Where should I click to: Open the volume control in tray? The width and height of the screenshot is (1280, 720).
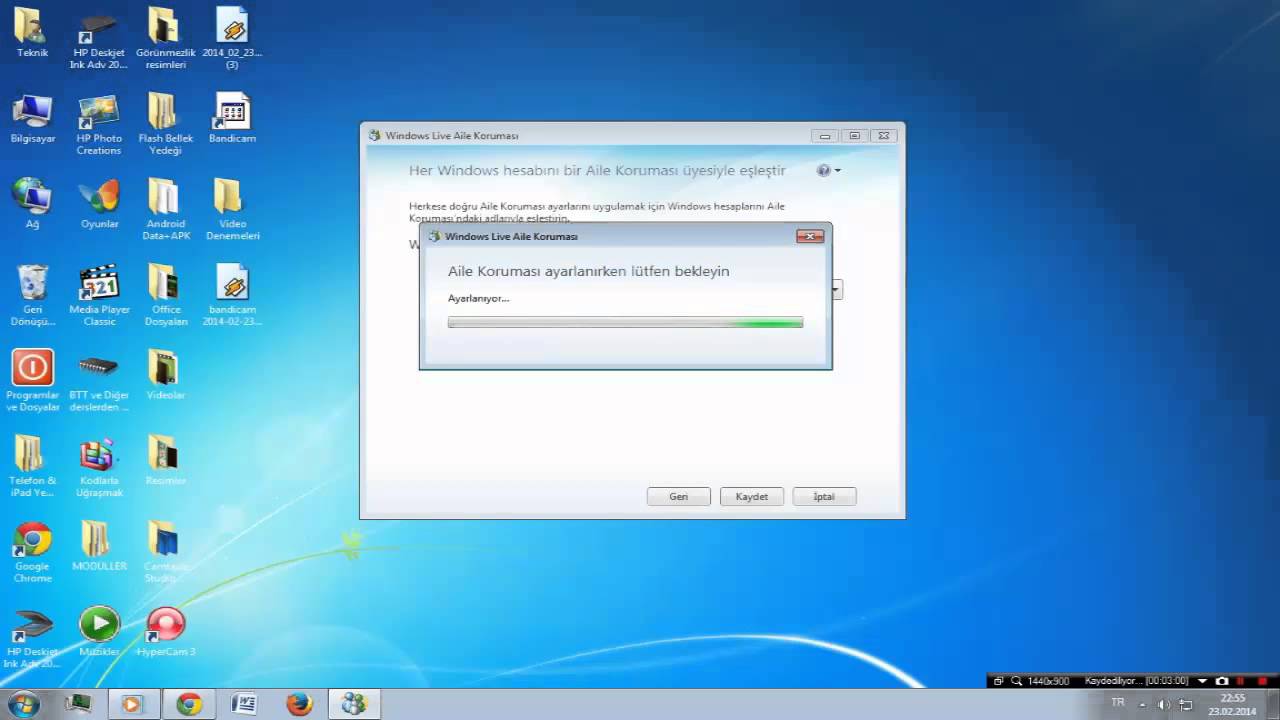coord(1163,704)
